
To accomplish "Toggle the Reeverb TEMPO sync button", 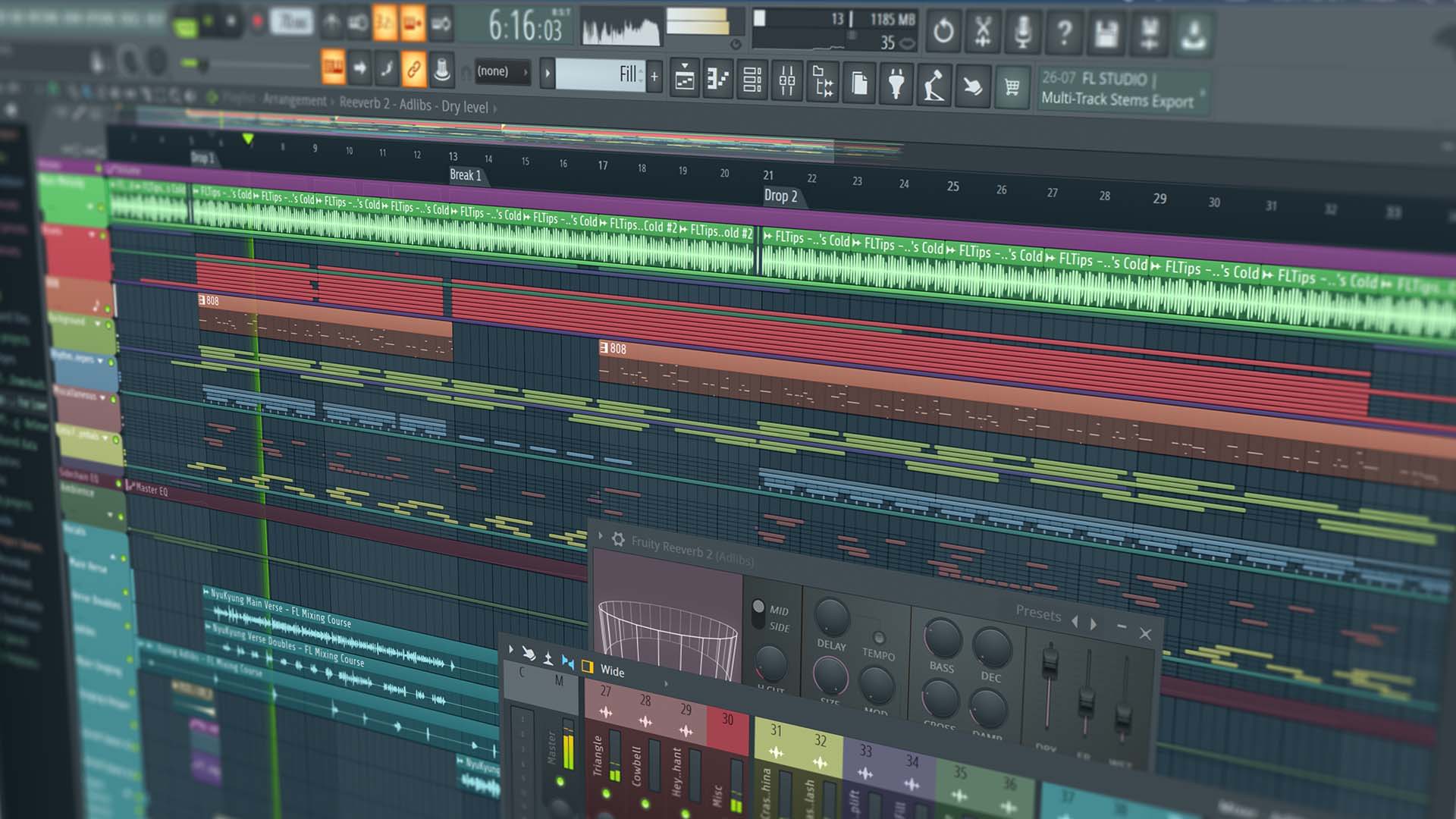I will (x=878, y=638).
